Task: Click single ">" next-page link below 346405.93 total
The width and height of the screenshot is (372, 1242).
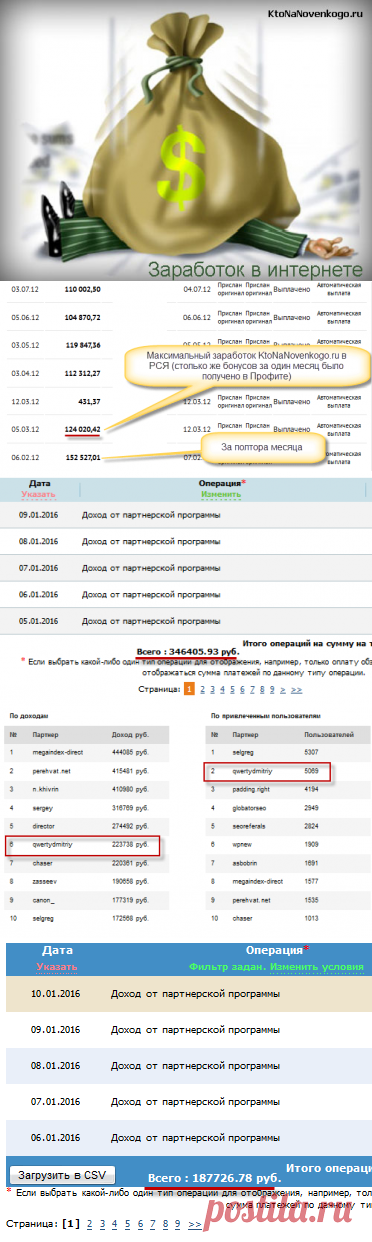Action: [x=282, y=689]
